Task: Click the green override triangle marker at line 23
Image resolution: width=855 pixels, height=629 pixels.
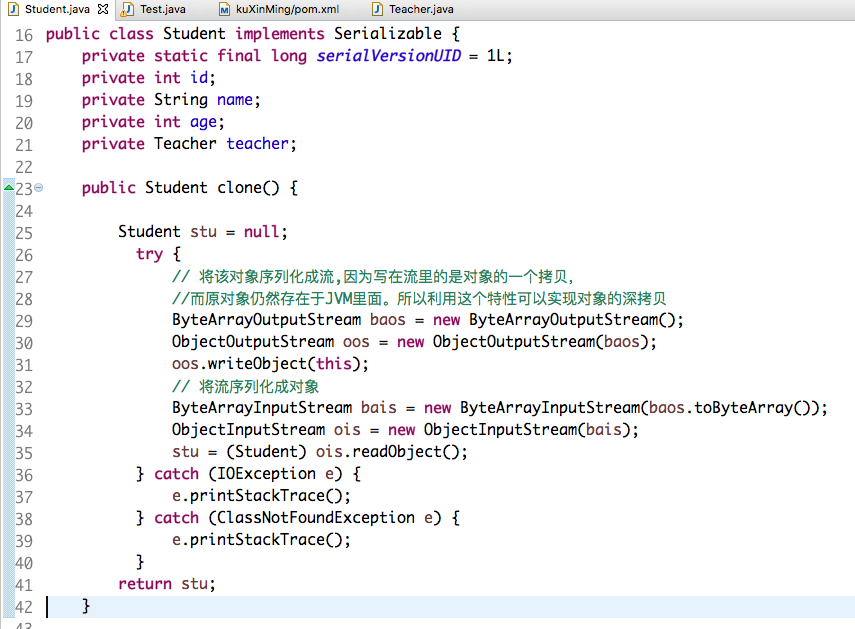Action: click(8, 187)
